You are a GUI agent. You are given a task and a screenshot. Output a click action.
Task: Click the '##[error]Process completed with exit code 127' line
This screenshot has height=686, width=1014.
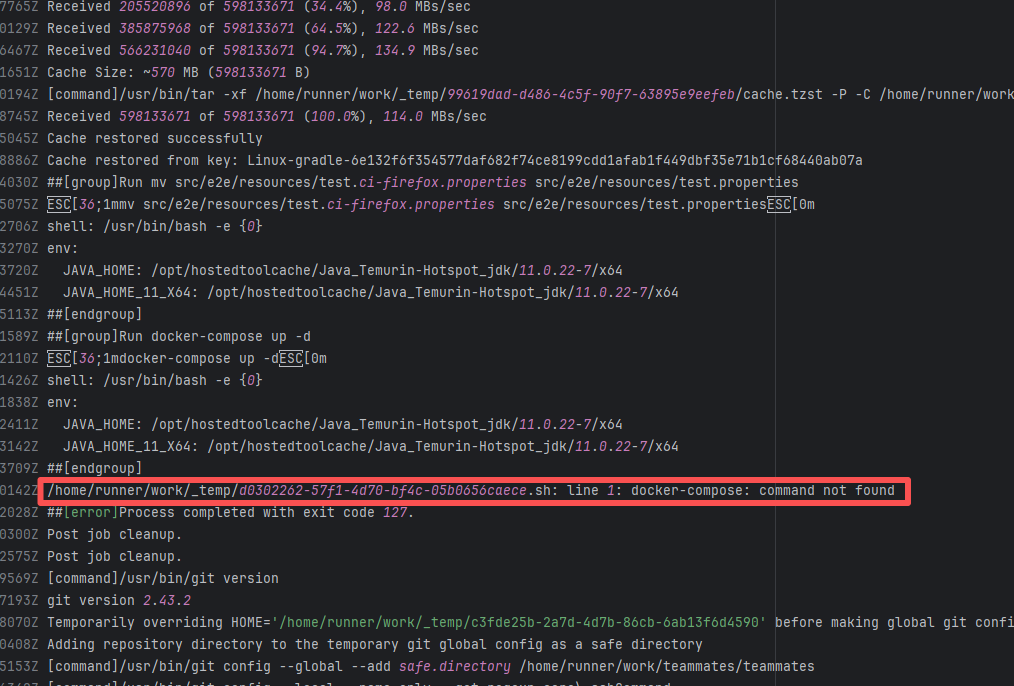coord(230,512)
